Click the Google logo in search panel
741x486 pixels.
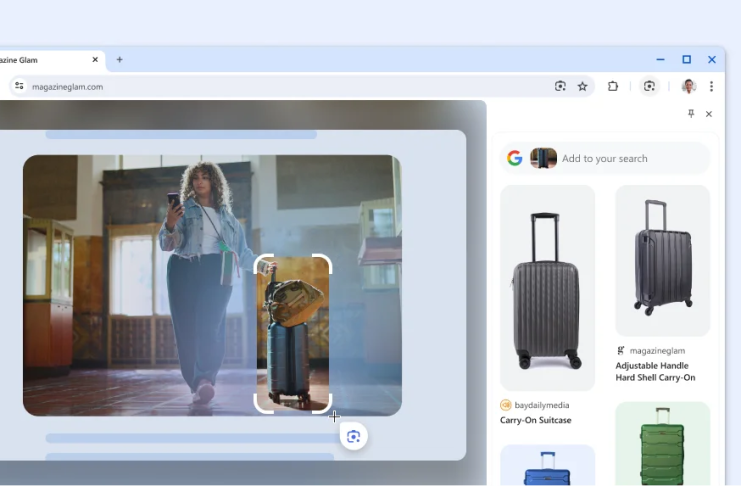tap(515, 158)
